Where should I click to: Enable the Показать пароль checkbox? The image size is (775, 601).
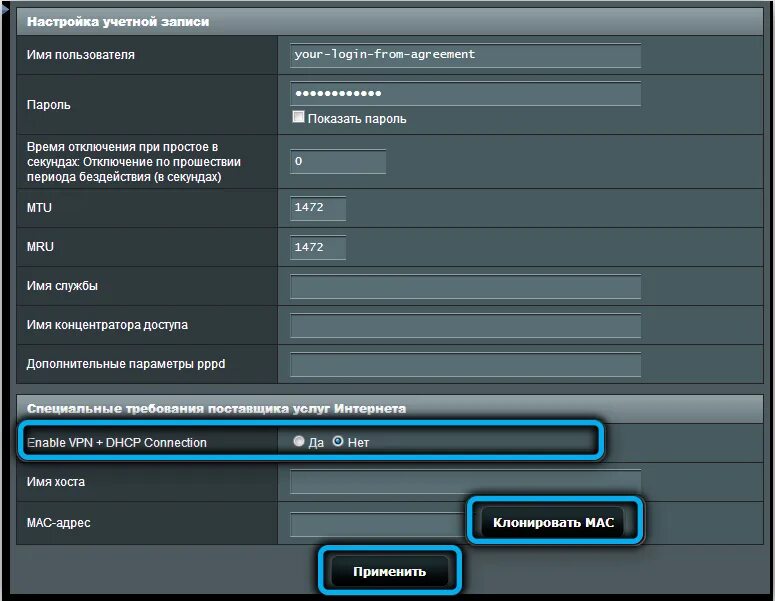298,117
